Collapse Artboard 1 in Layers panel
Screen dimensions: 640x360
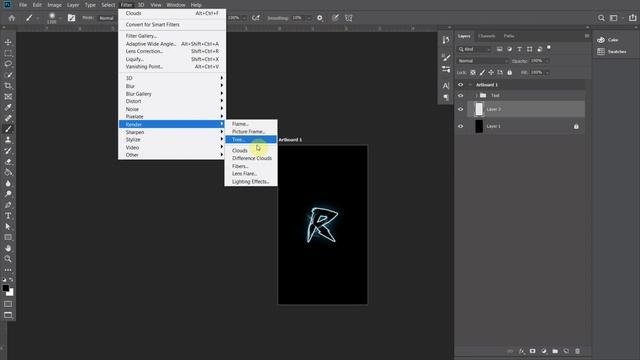click(x=470, y=85)
